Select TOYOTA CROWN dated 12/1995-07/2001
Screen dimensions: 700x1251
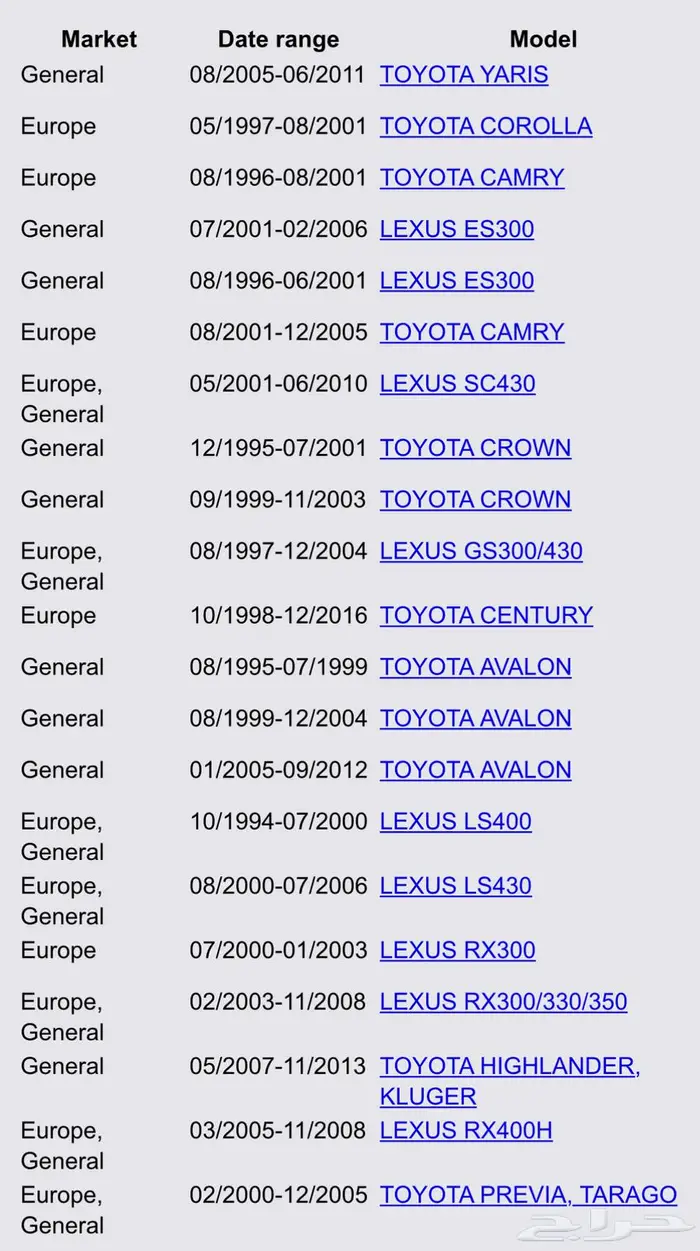476,448
